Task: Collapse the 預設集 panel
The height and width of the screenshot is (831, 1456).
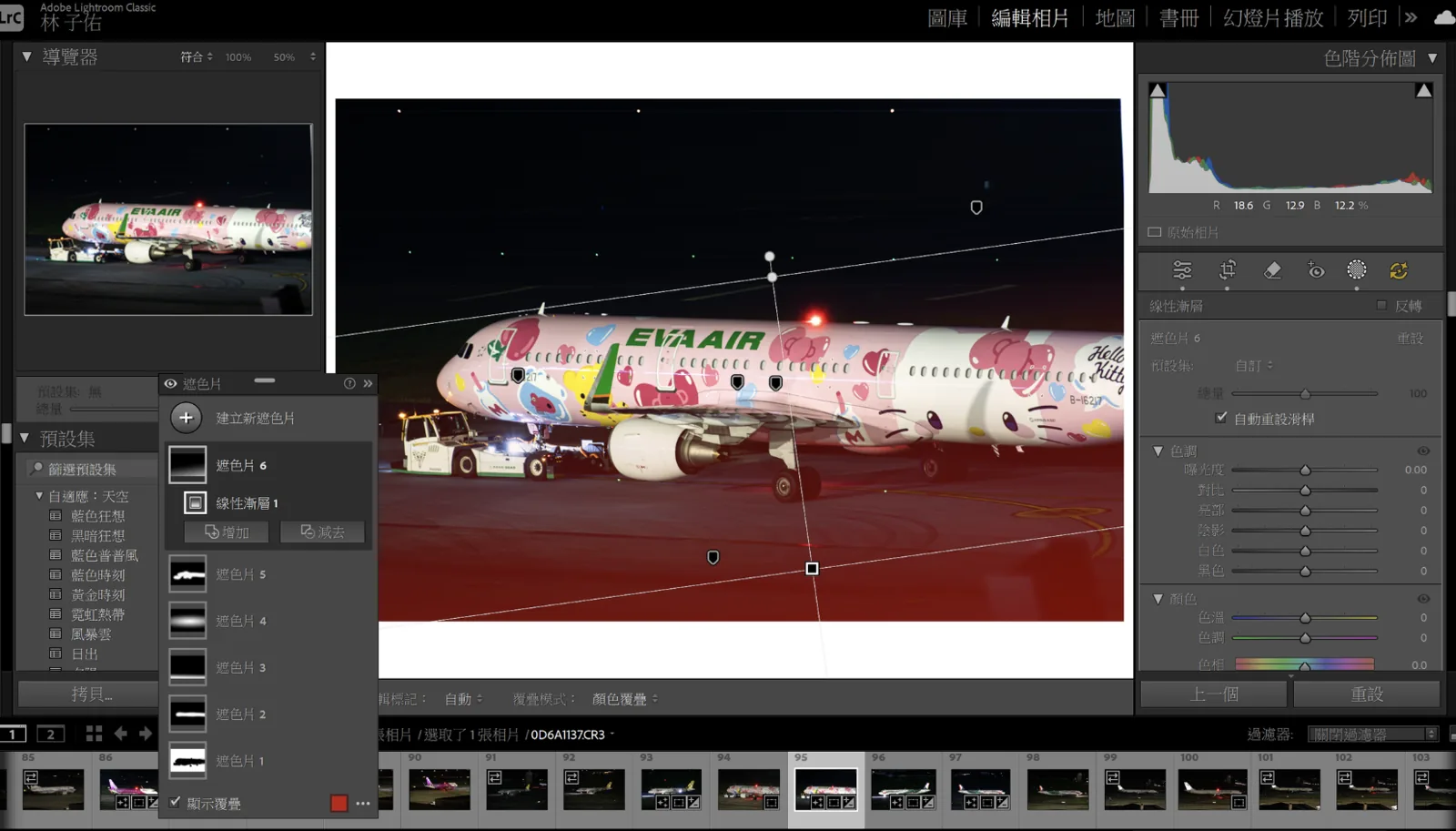Action: tap(25, 438)
